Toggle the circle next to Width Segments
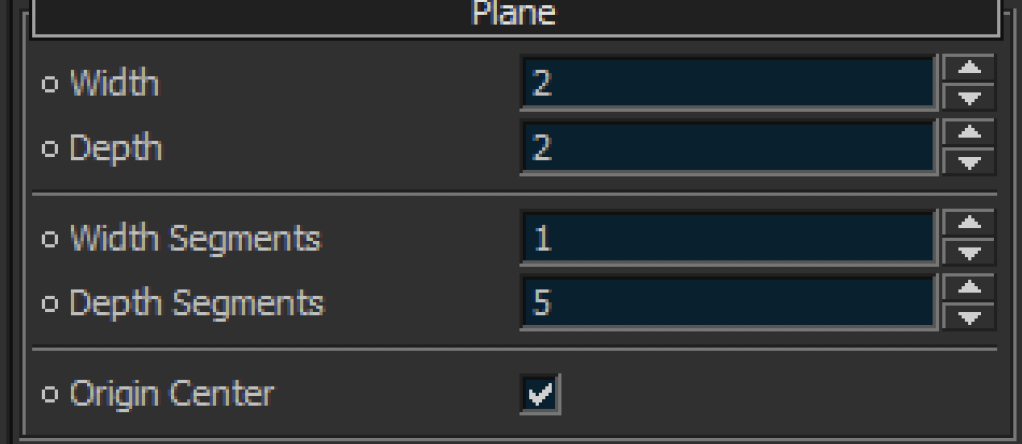Viewport: 1022px width, 444px height. [50, 239]
